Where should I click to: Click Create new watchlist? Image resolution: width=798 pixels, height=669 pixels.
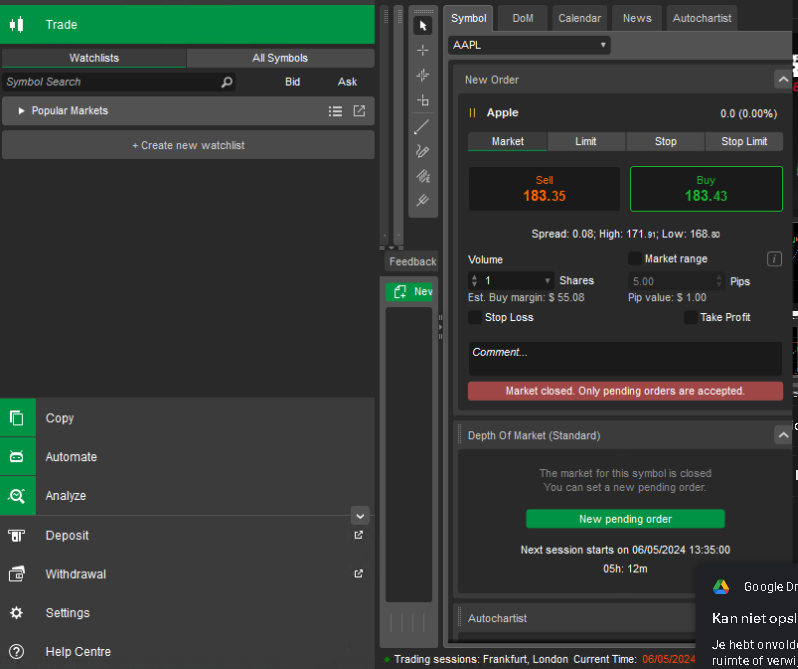pos(188,146)
